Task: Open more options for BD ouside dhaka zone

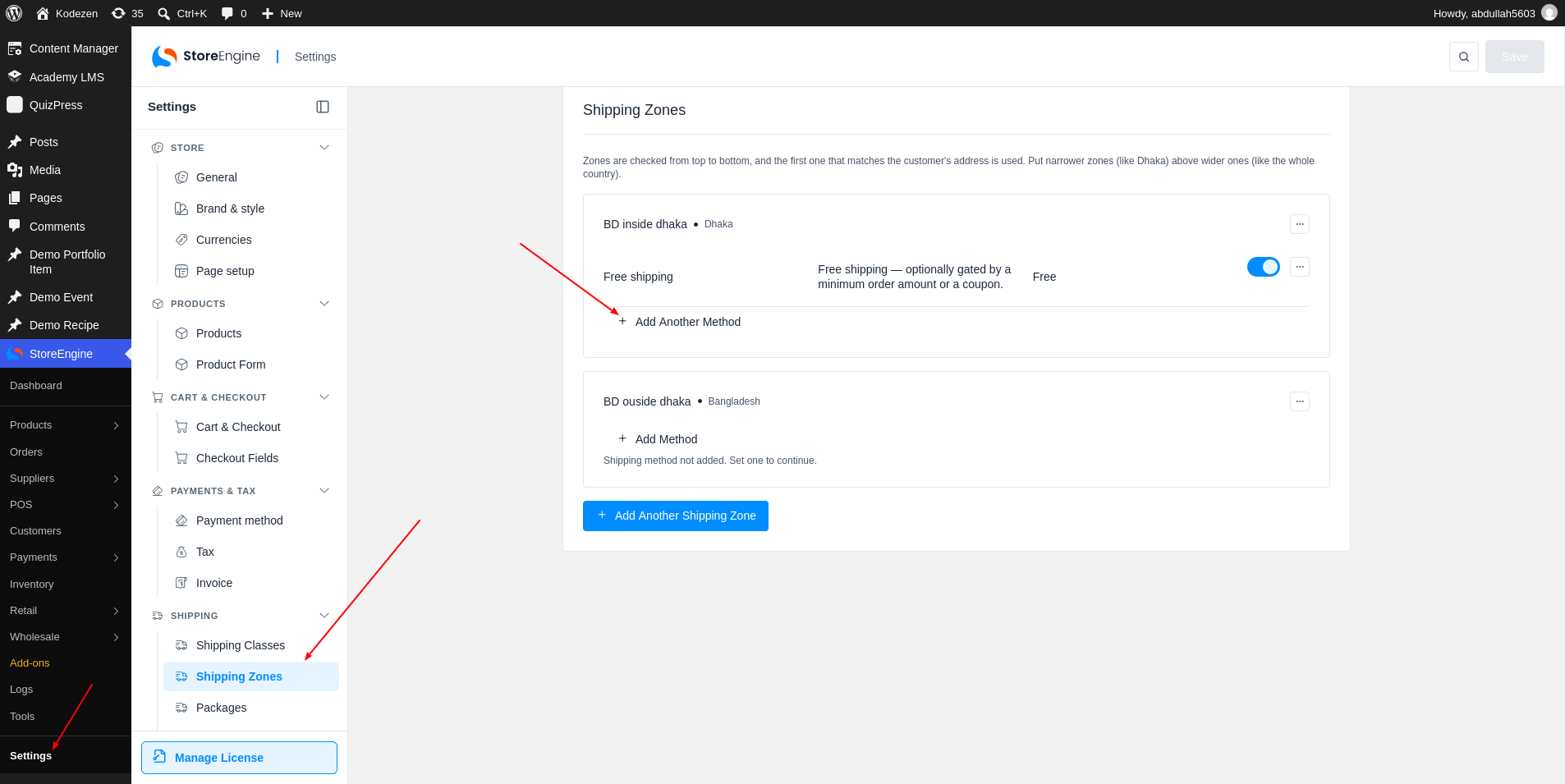Action: [x=1300, y=401]
